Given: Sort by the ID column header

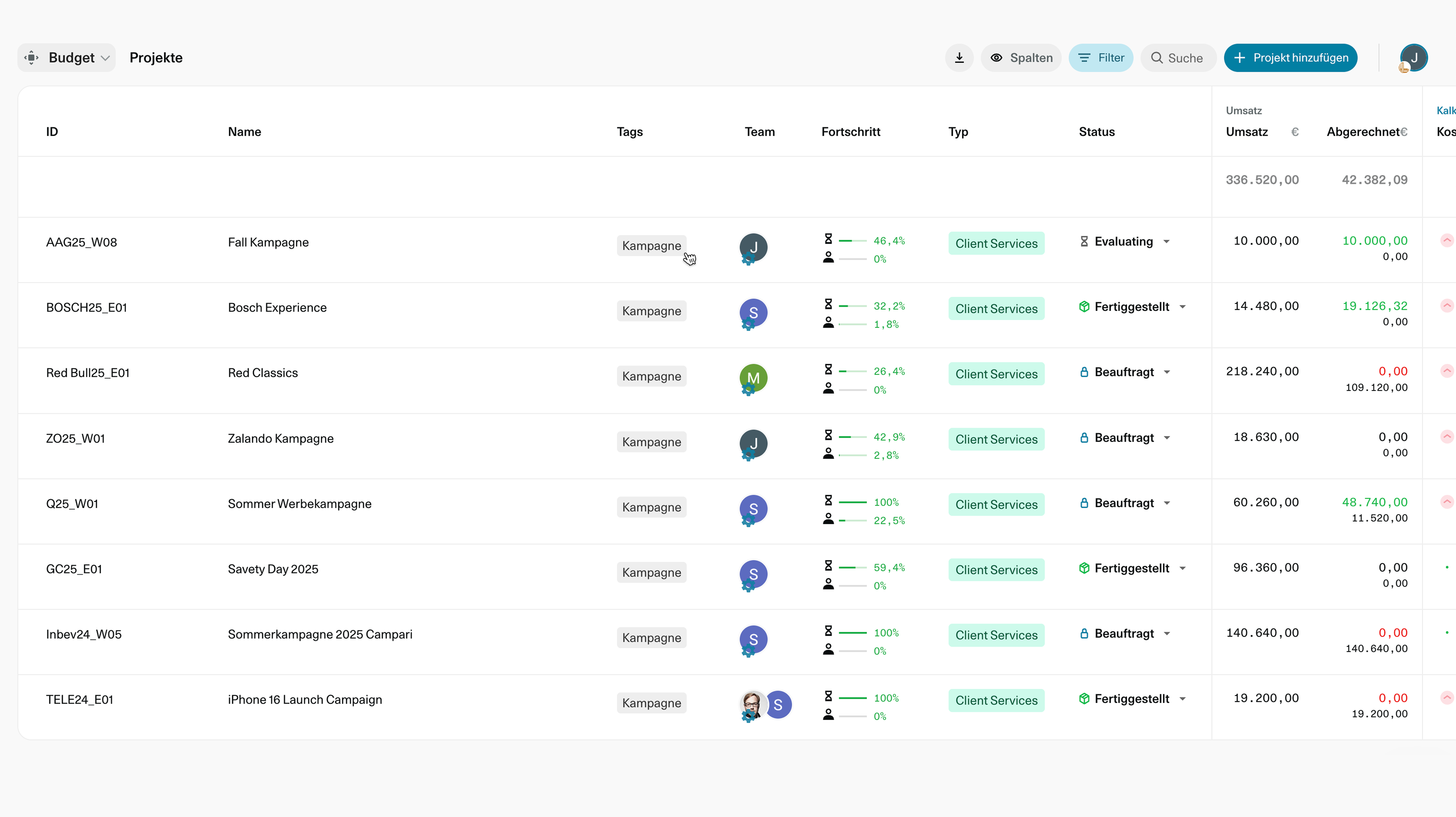Looking at the screenshot, I should (x=52, y=132).
